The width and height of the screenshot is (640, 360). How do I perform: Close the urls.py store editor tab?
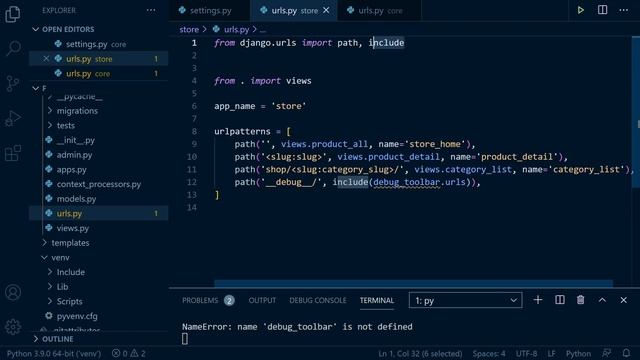[326, 10]
